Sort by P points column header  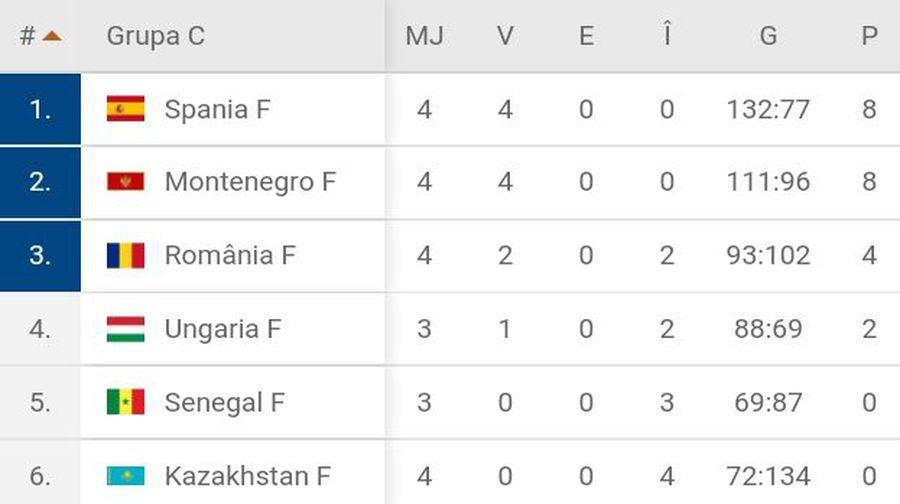(870, 36)
